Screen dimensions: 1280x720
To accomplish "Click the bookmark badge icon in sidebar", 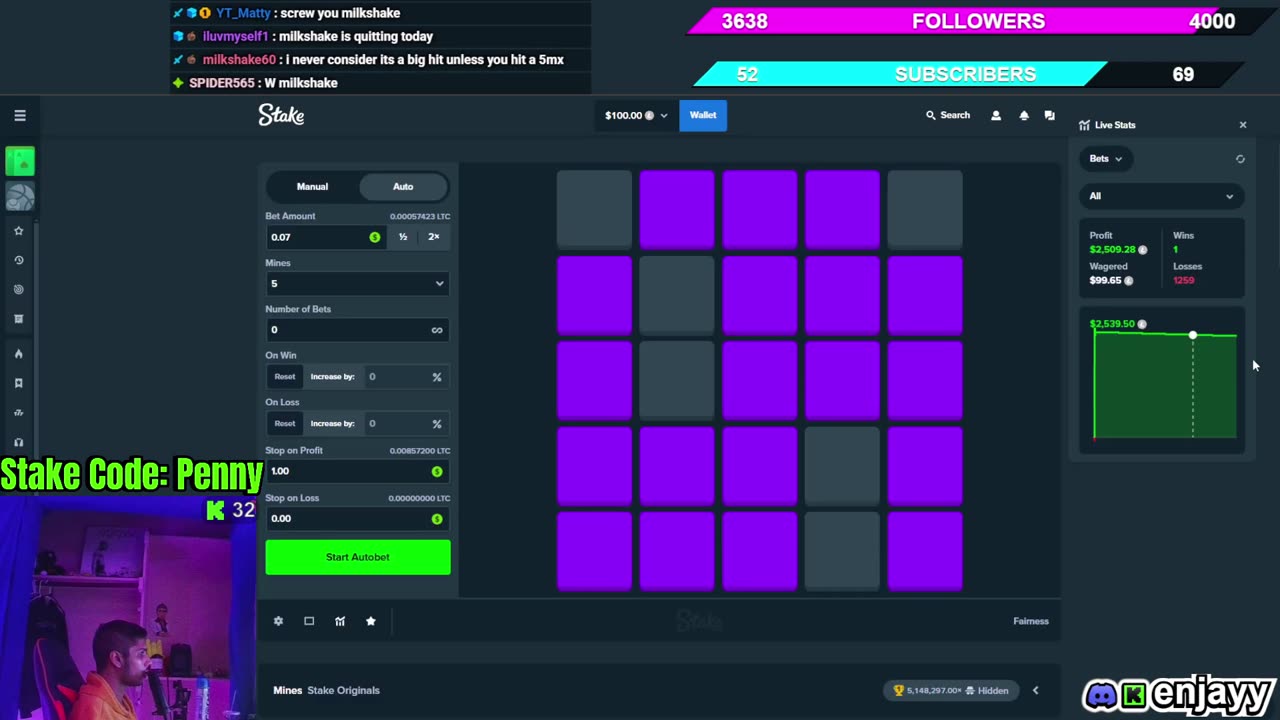I will click(x=18, y=383).
